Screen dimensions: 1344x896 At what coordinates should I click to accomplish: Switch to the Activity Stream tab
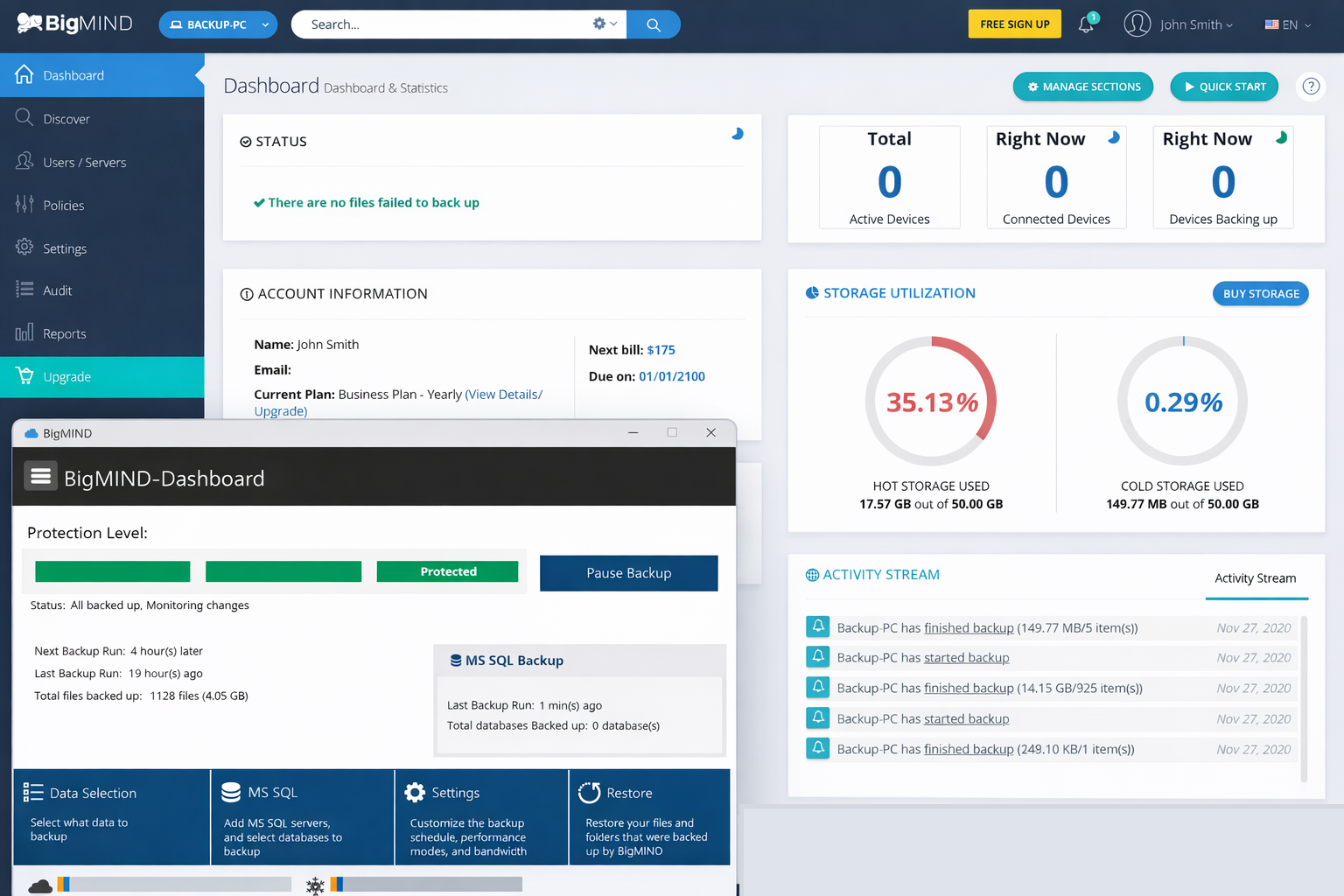(1255, 577)
